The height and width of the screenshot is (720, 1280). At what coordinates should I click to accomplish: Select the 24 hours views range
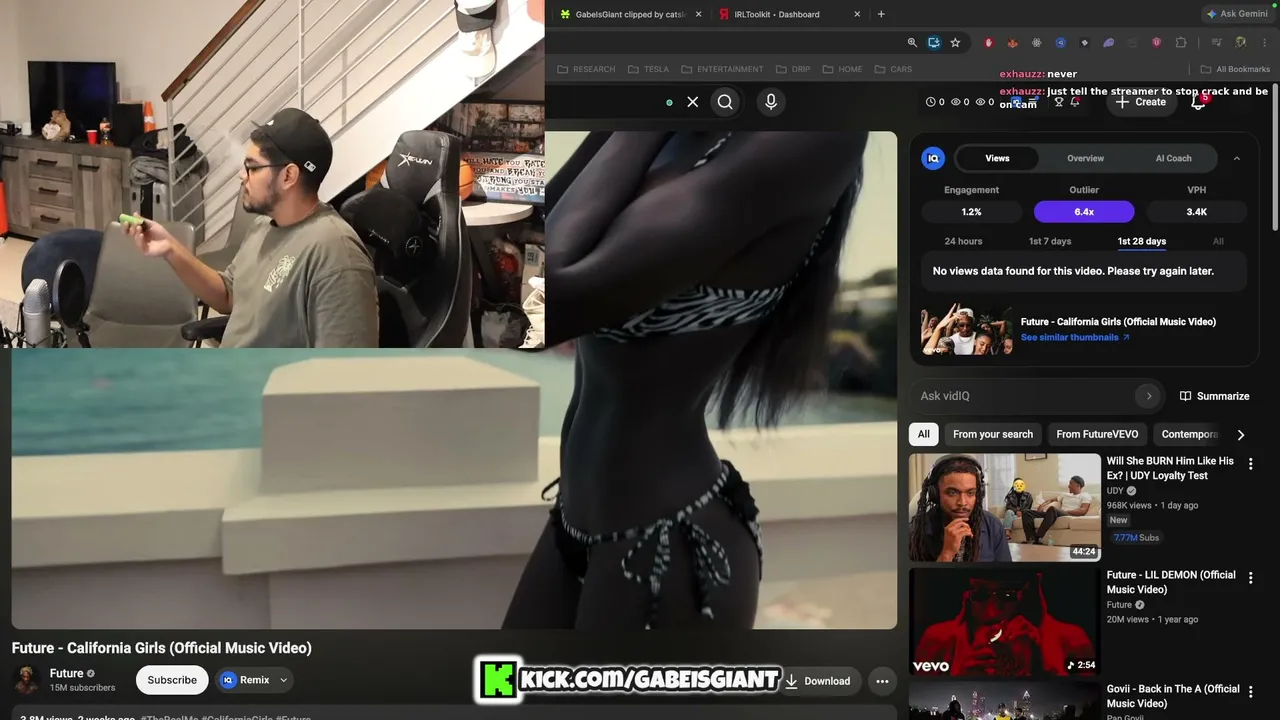click(963, 241)
